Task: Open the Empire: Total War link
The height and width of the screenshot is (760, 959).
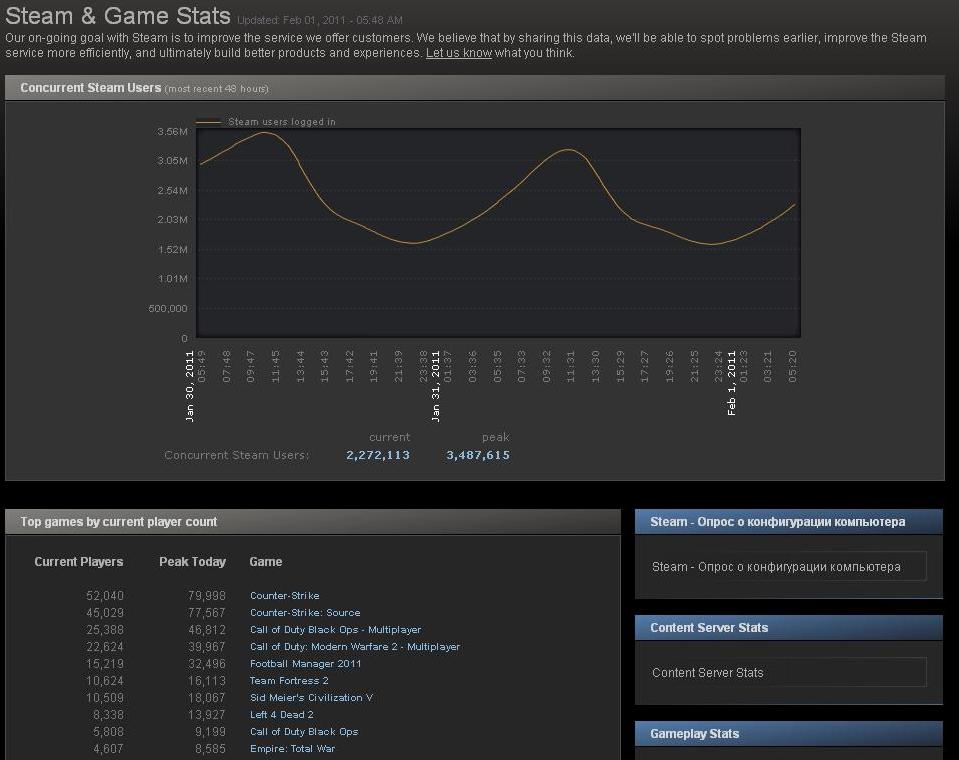Action: (x=292, y=749)
